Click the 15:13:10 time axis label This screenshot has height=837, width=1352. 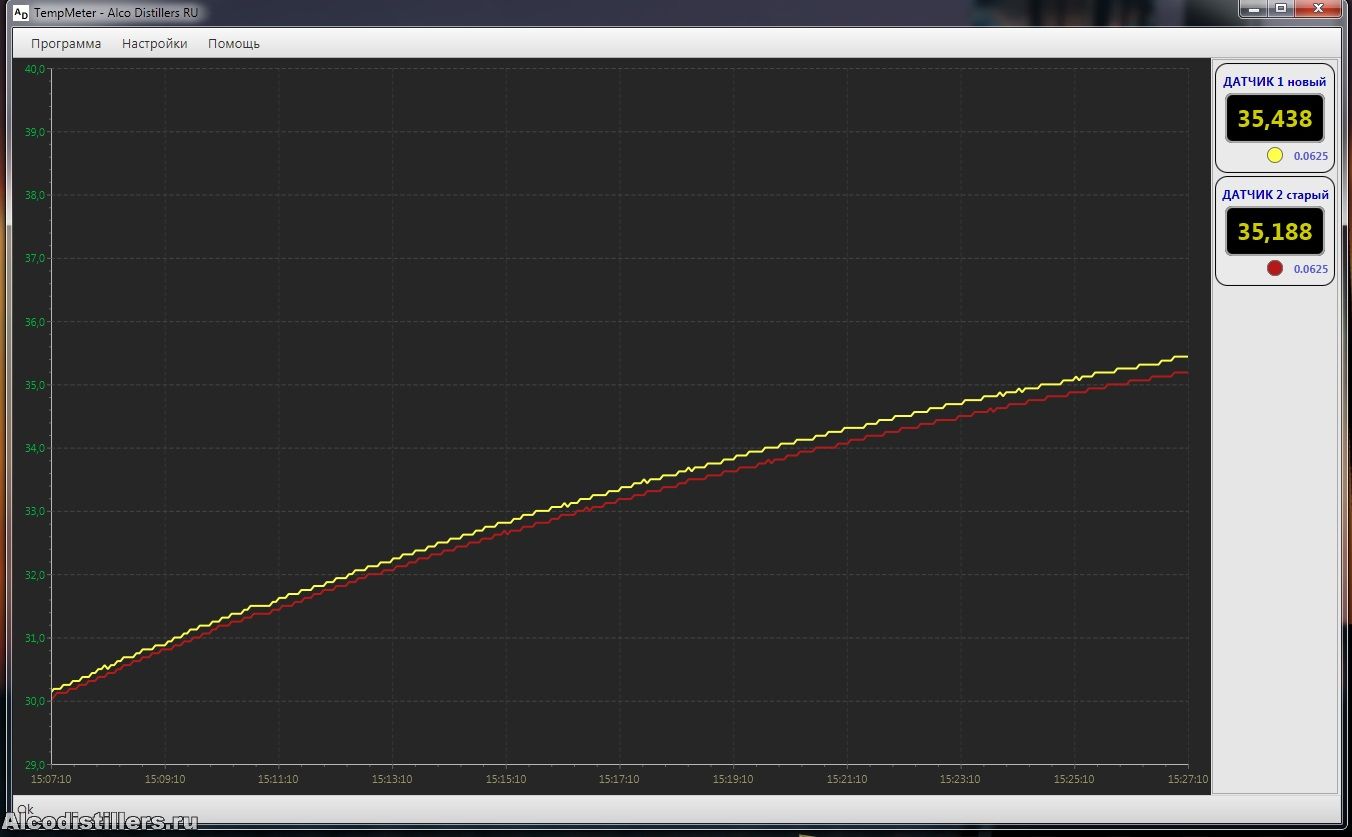coord(392,779)
